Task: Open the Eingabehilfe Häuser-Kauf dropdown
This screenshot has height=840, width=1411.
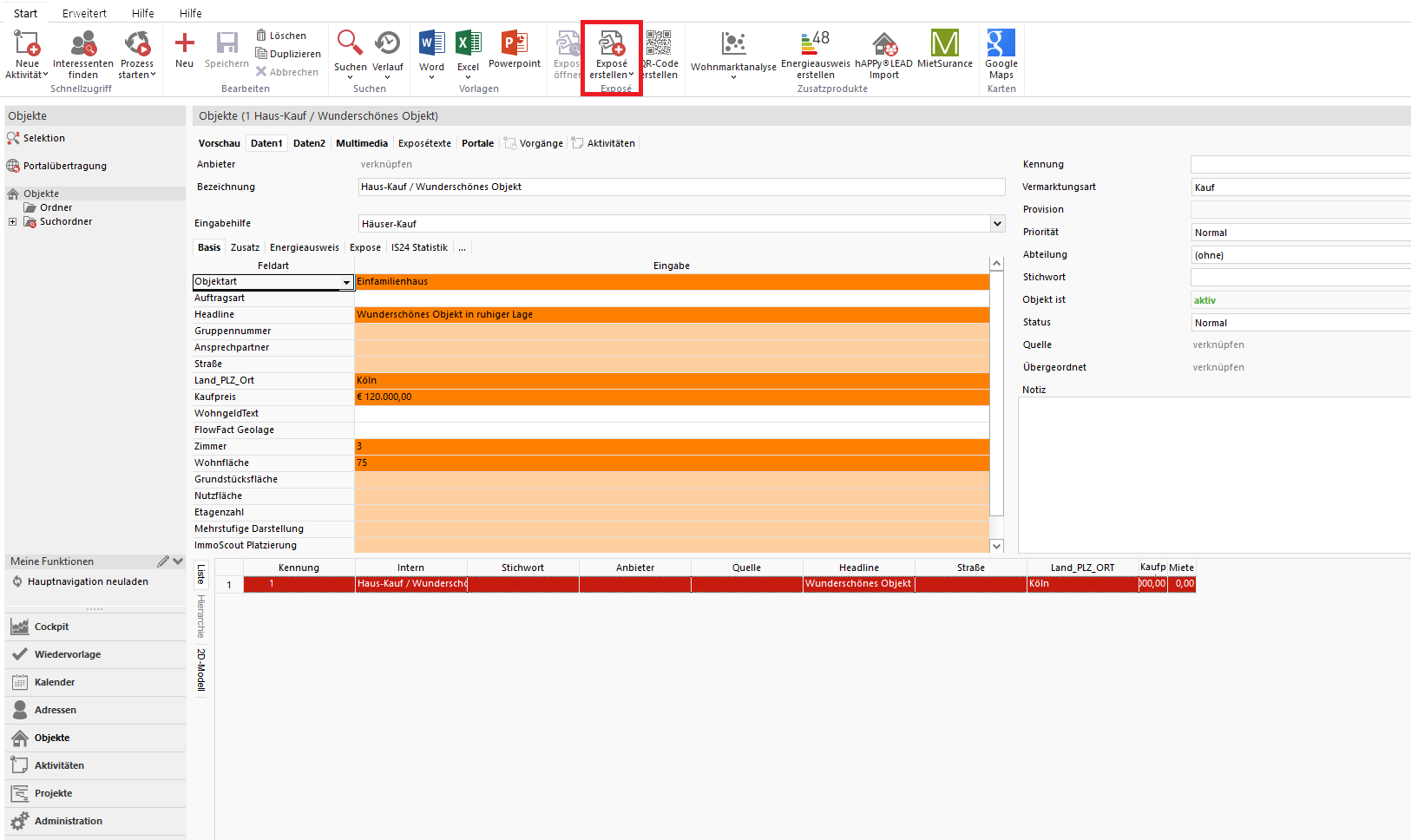Action: click(x=997, y=224)
